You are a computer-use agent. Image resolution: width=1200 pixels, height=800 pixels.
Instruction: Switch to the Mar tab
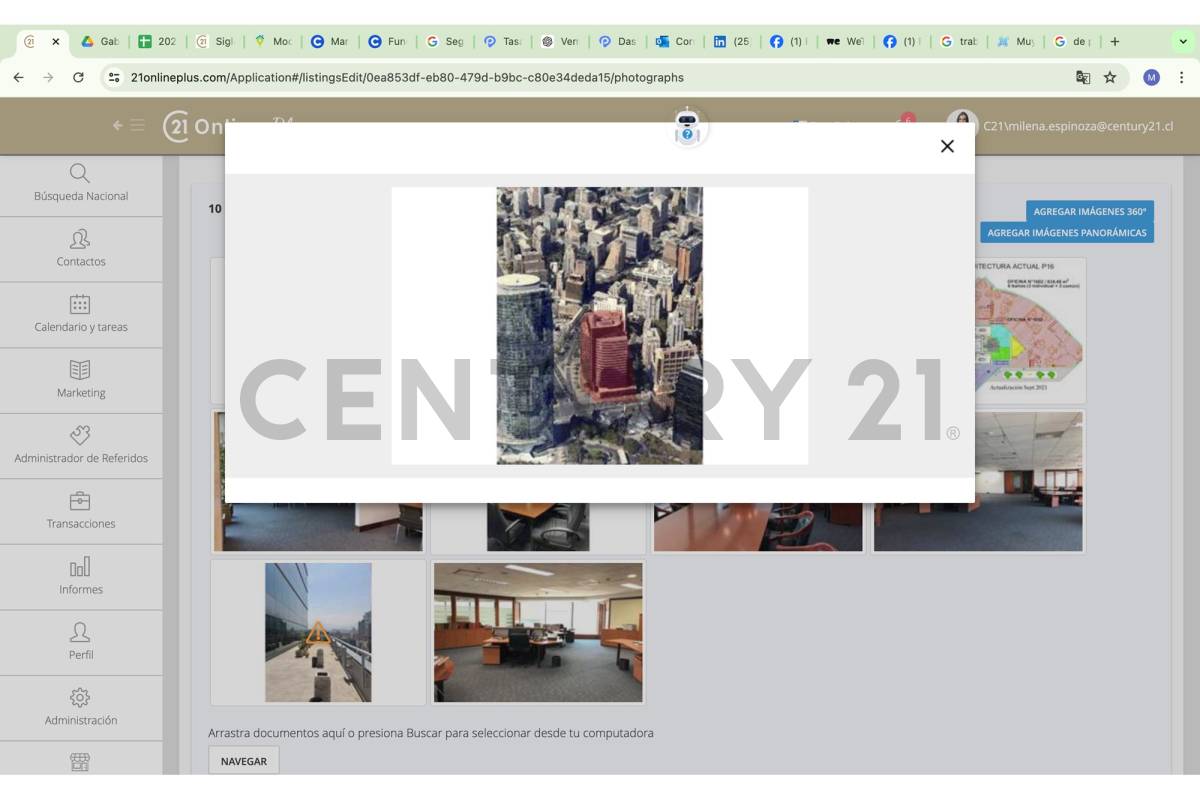[x=329, y=42]
